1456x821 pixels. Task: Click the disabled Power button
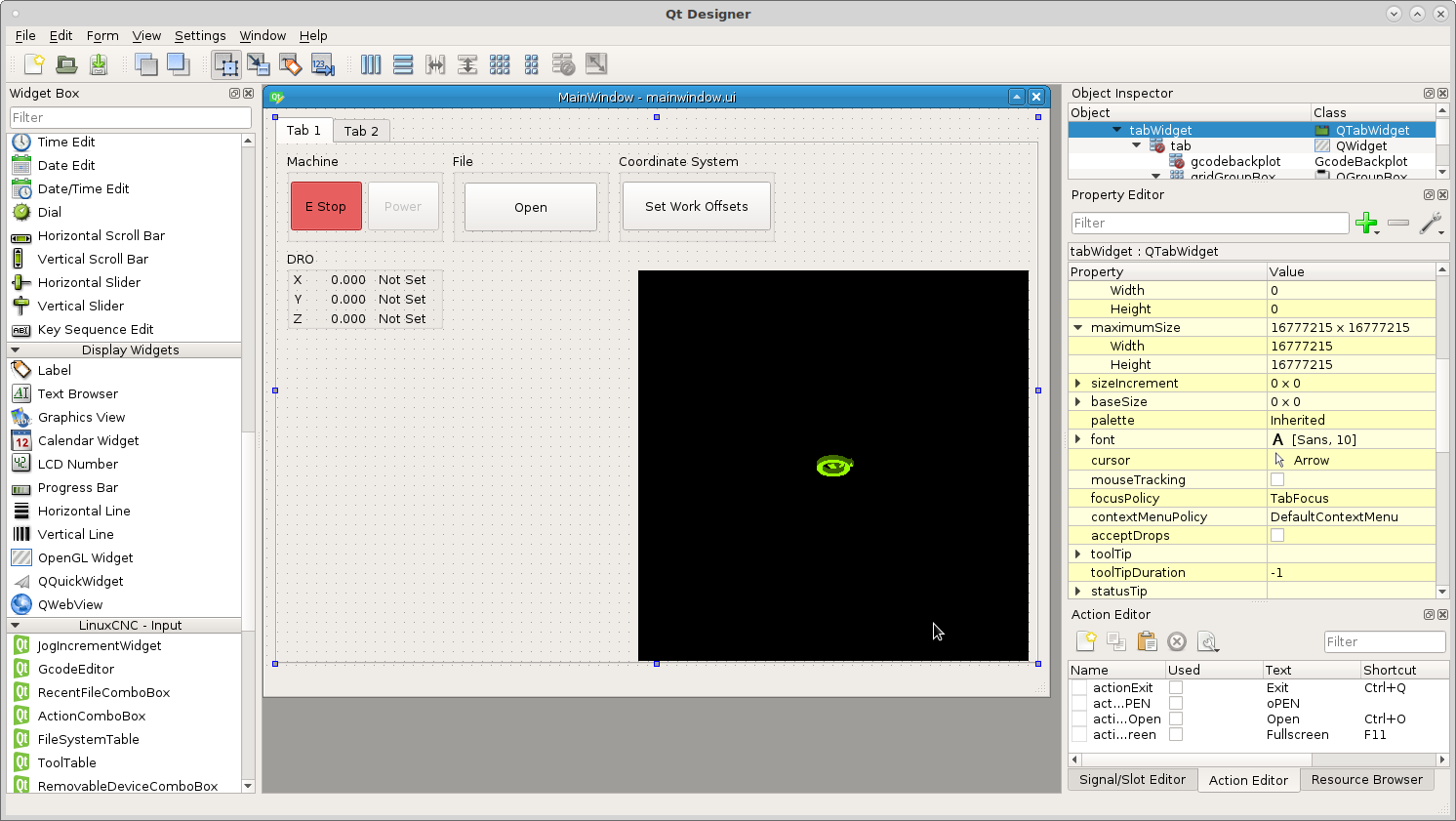click(x=403, y=206)
